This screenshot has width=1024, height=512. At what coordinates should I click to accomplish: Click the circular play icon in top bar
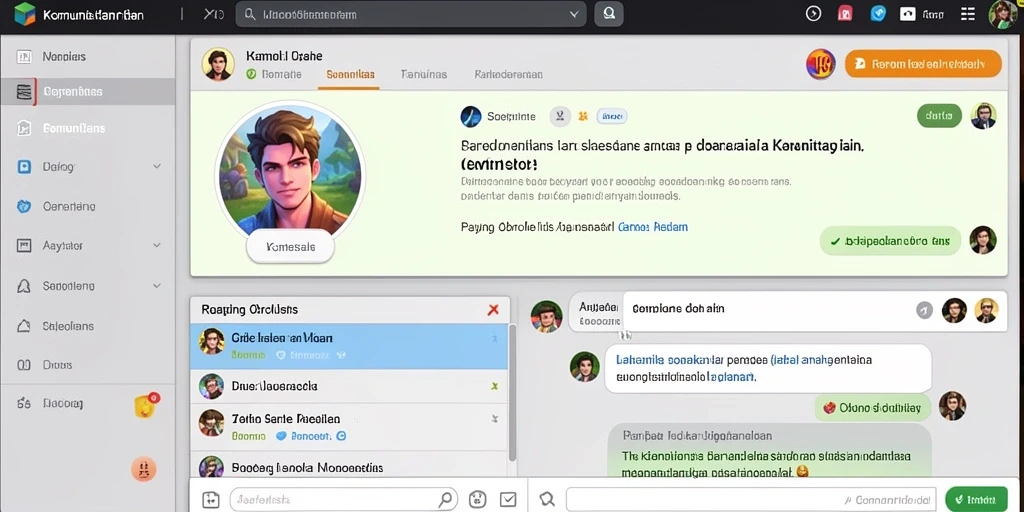[x=813, y=14]
